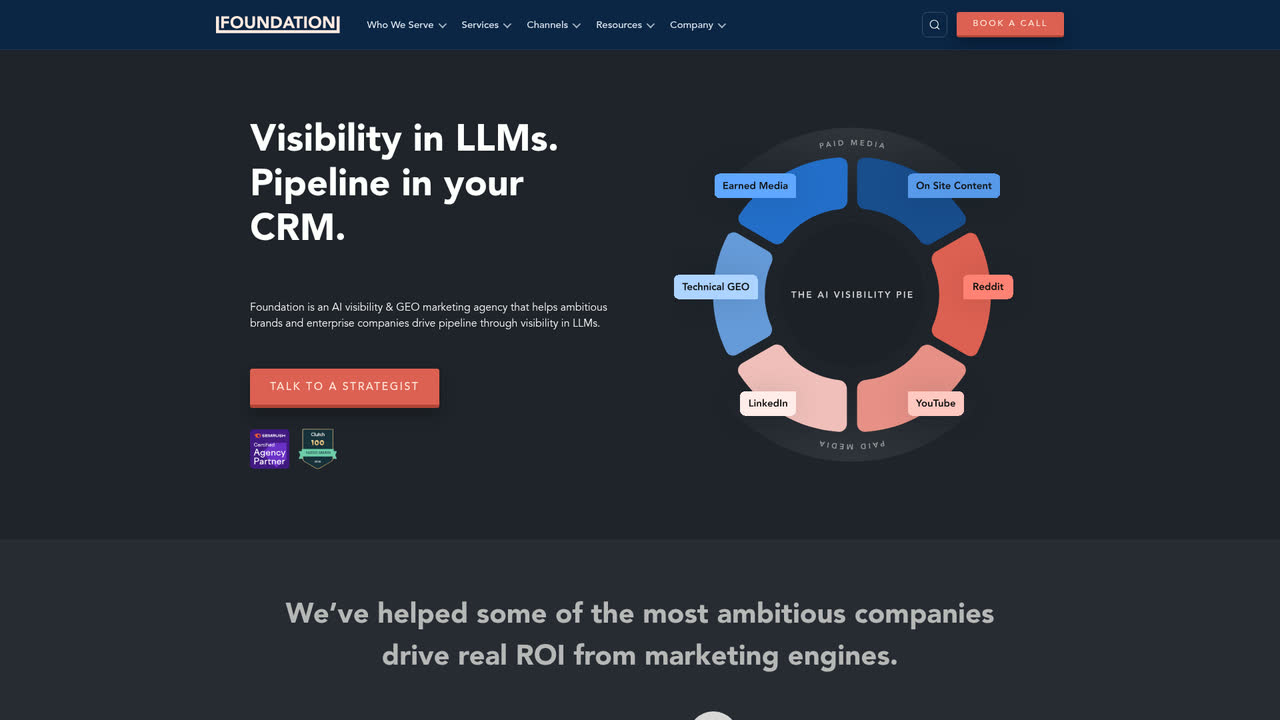The height and width of the screenshot is (720, 1280).
Task: Click the Foundation agency description paragraph
Action: (x=428, y=315)
